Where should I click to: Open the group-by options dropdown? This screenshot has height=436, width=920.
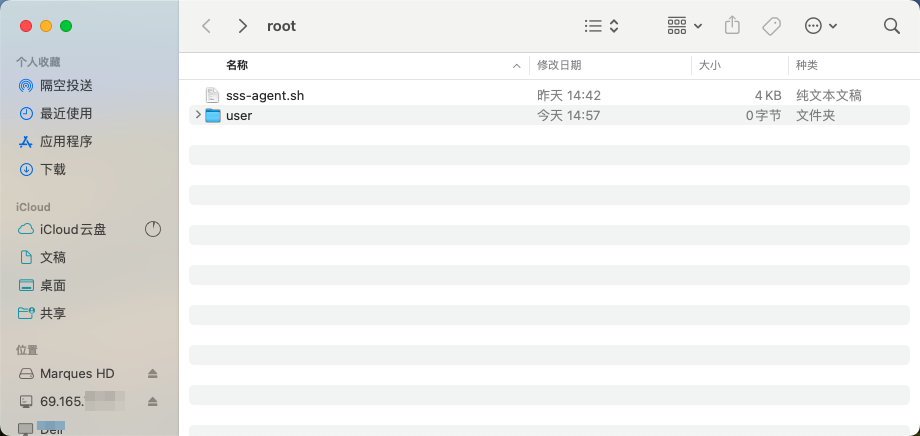coord(685,26)
